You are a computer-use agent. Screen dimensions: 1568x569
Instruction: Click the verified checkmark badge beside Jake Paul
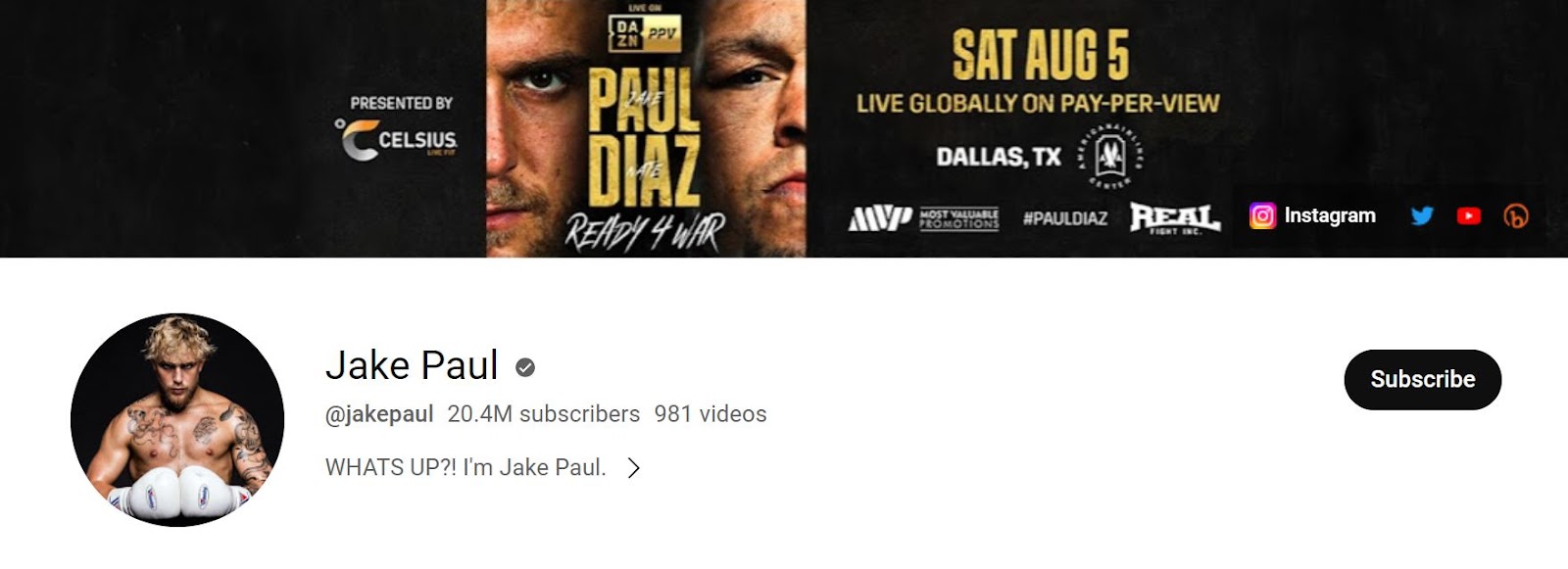click(x=525, y=367)
